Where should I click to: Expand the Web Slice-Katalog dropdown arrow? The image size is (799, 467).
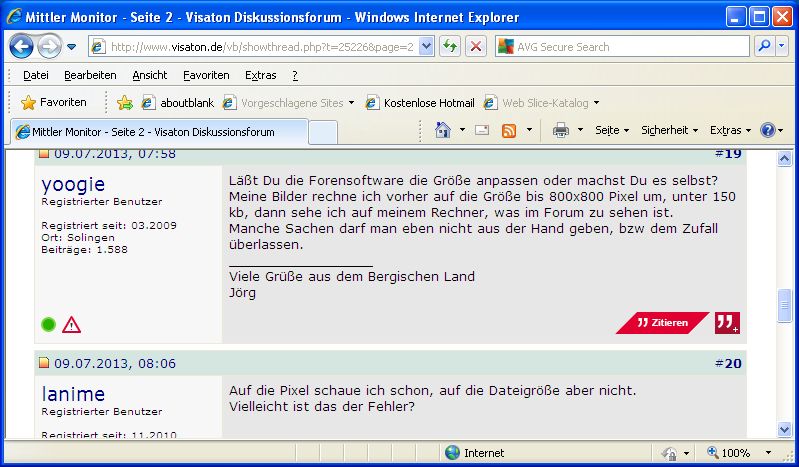click(x=596, y=103)
